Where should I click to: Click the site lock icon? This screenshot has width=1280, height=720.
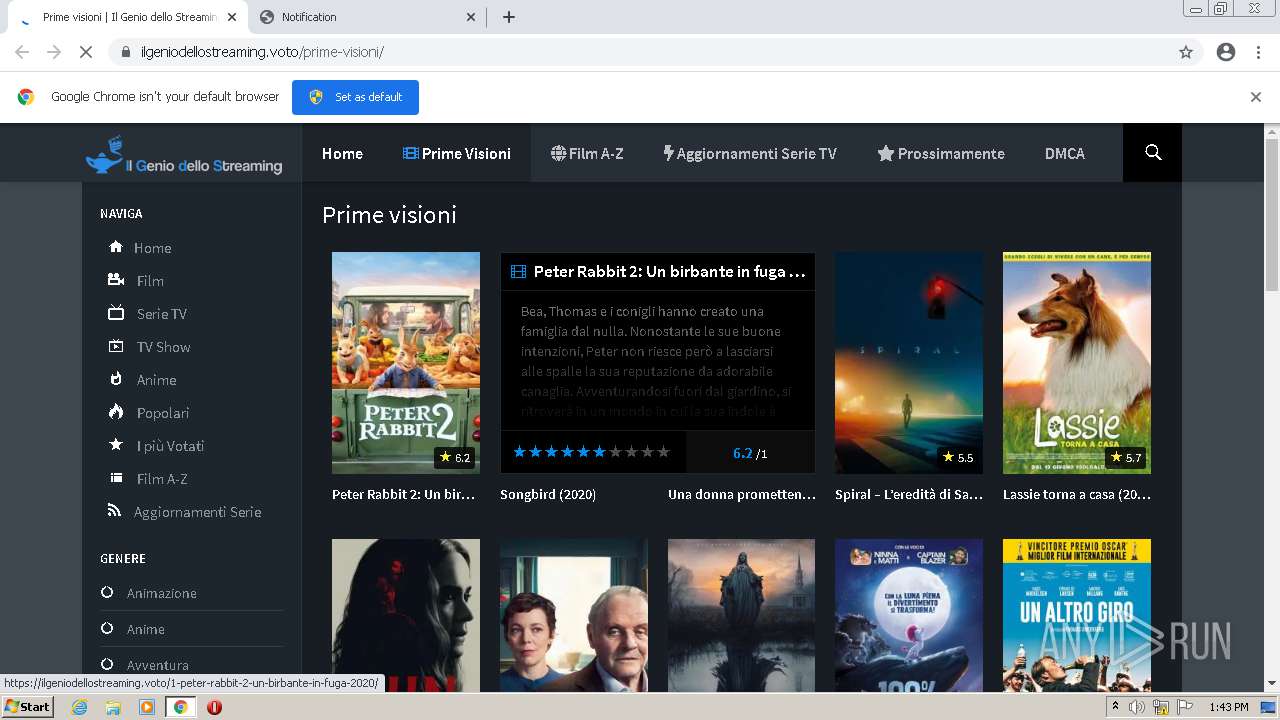[126, 52]
